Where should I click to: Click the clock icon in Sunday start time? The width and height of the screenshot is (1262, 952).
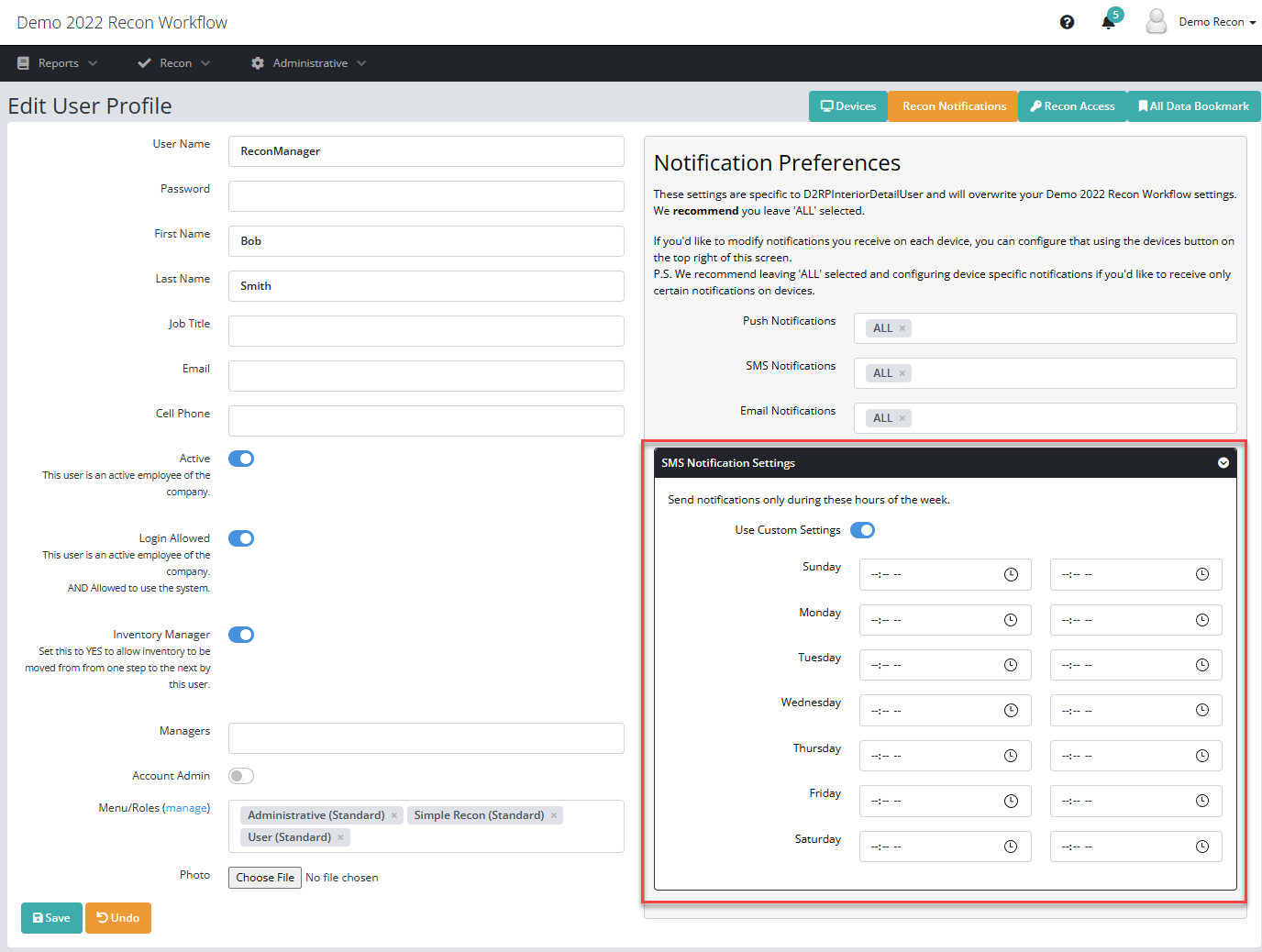pyautogui.click(x=1011, y=575)
